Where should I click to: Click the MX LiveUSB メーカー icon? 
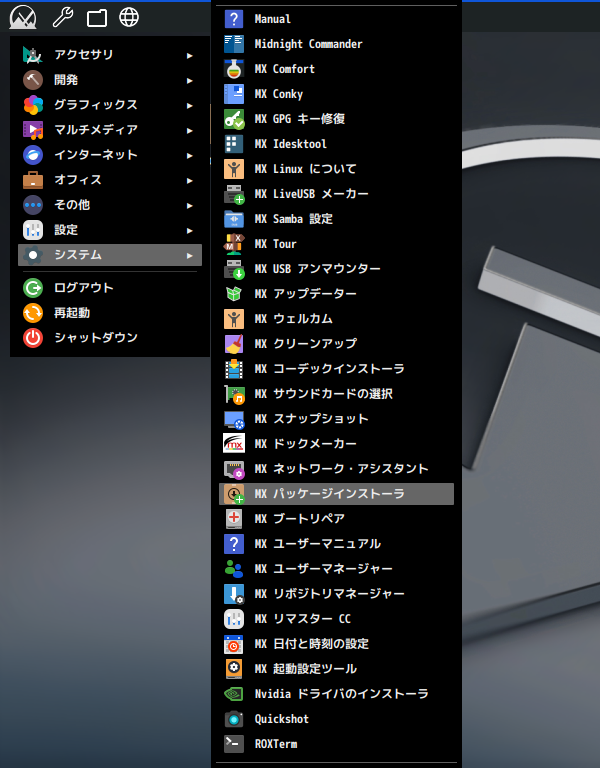[234, 194]
